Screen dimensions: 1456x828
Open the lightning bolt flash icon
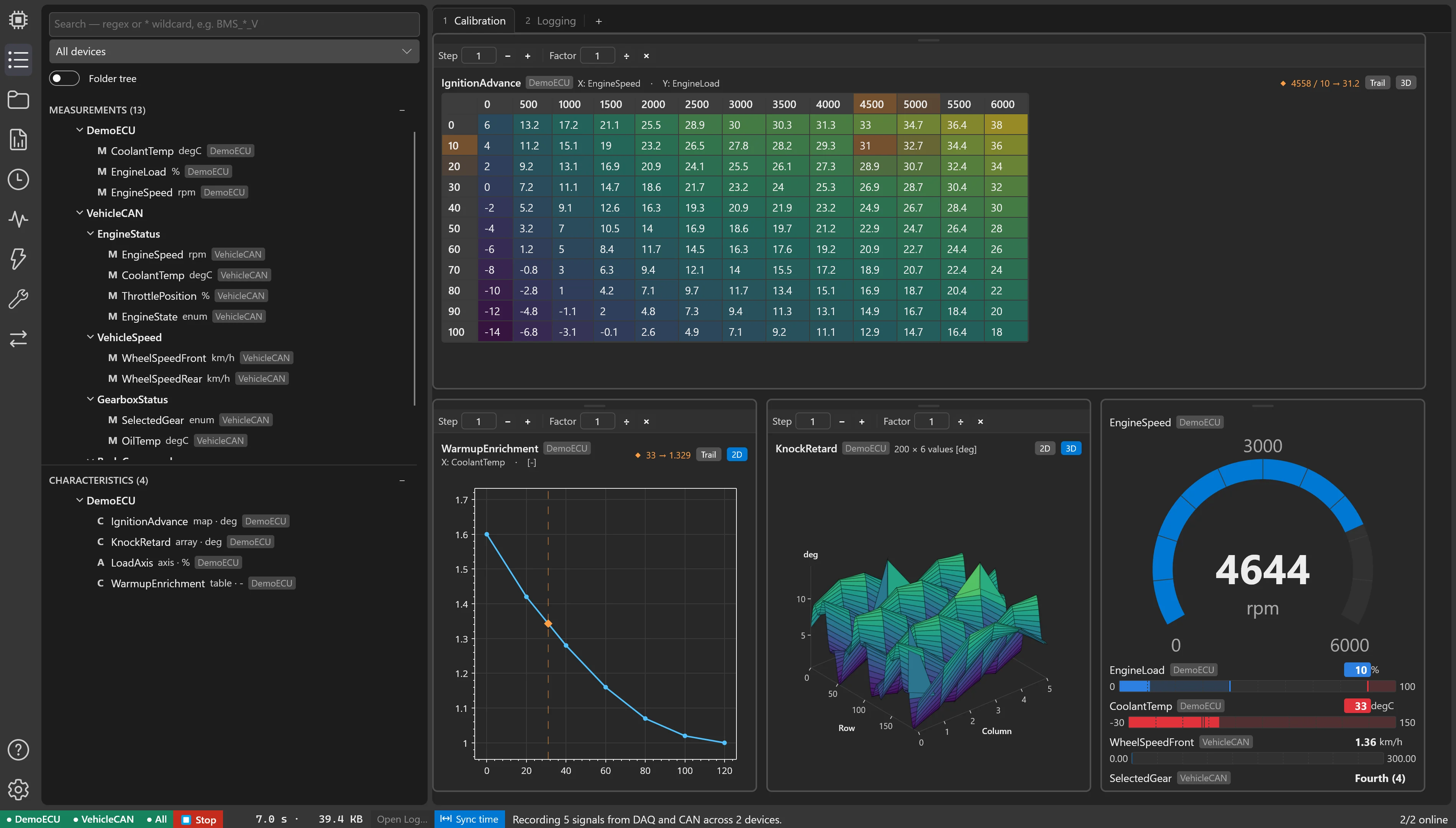coord(18,259)
